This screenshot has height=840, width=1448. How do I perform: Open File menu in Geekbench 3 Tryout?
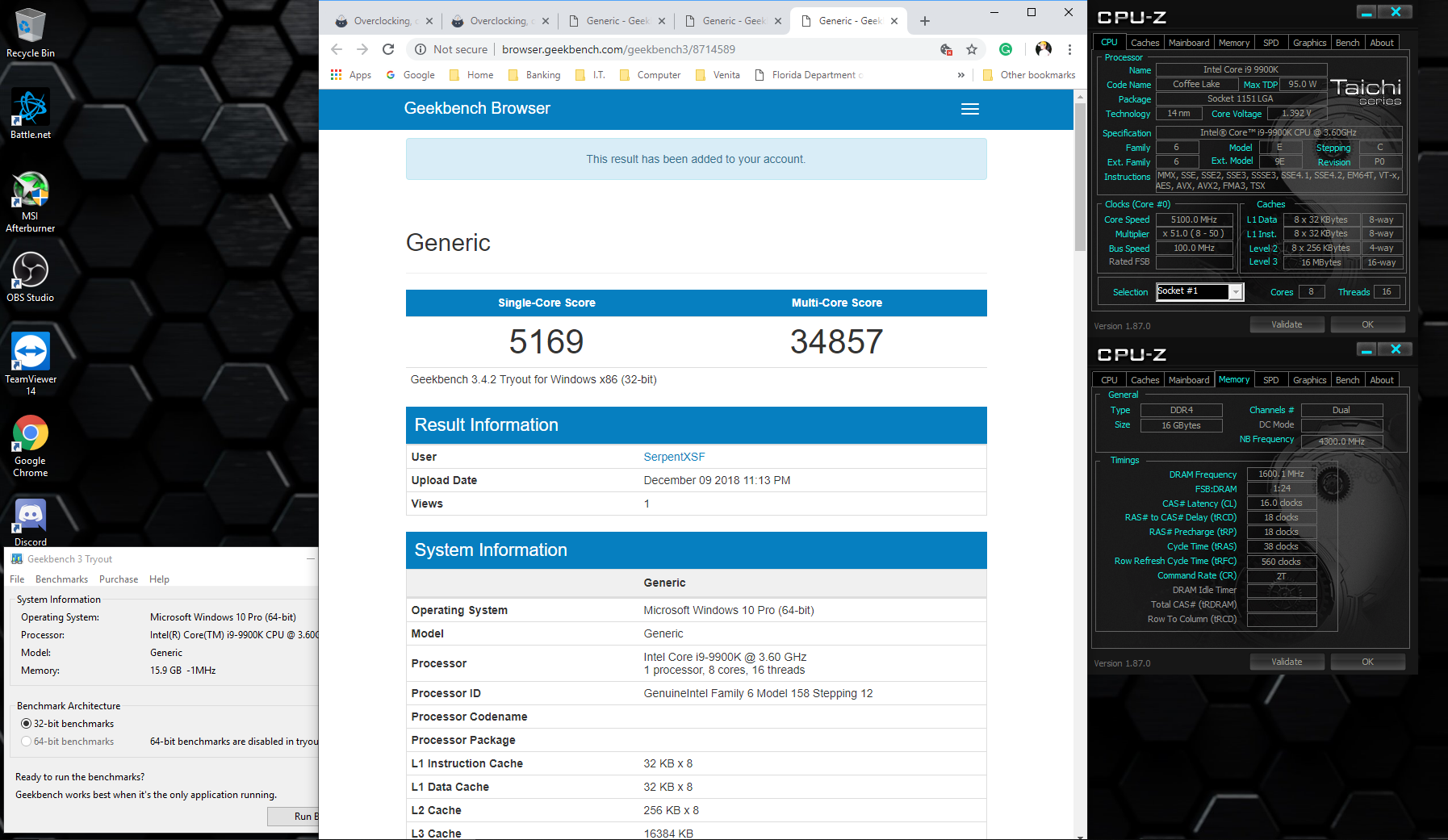tap(17, 579)
